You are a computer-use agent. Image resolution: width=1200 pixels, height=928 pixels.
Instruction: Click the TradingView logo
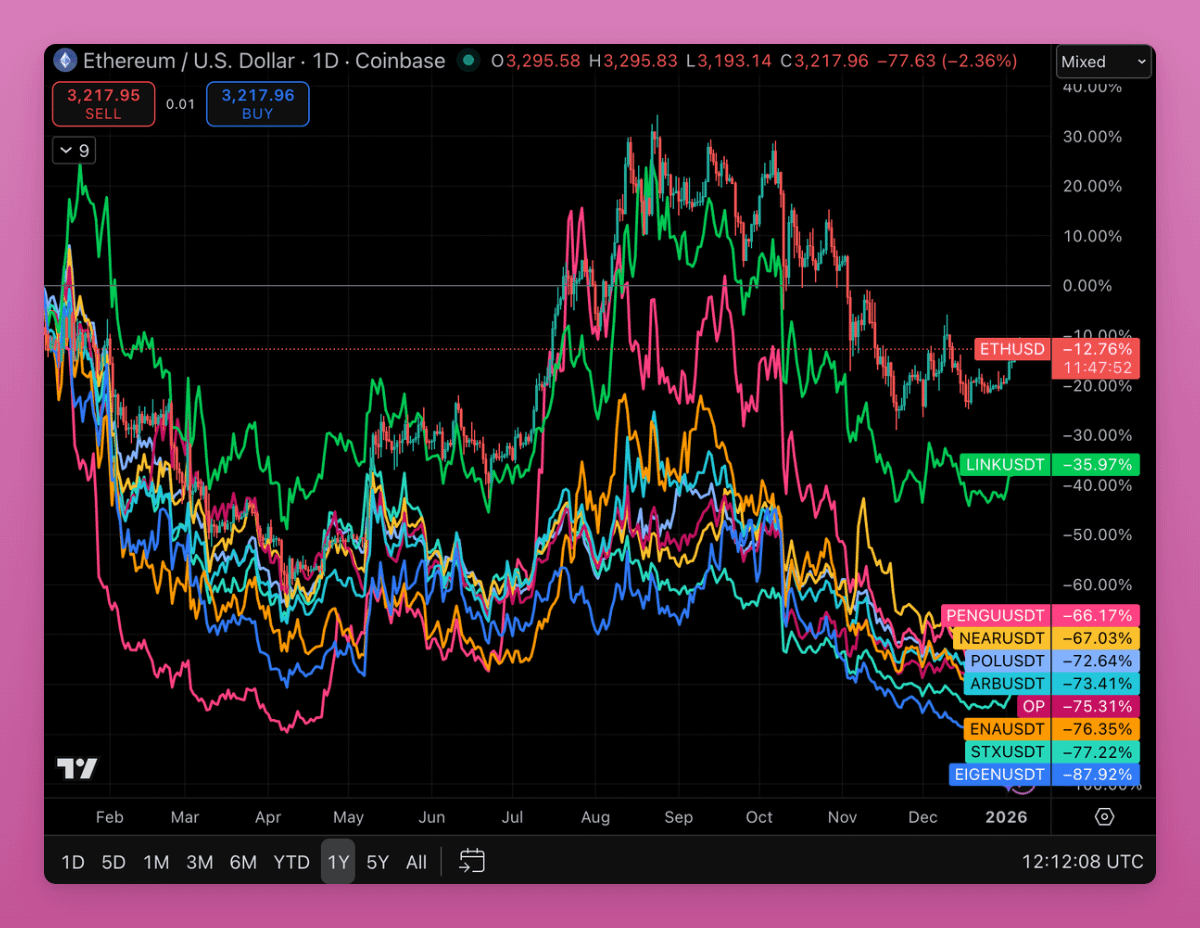pyautogui.click(x=77, y=769)
